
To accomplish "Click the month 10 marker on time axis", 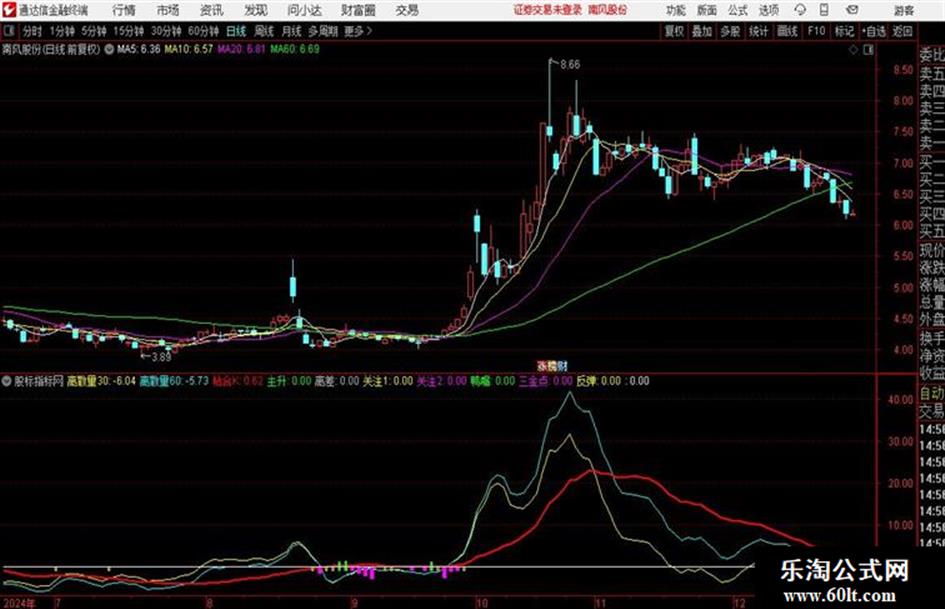I will pos(481,603).
